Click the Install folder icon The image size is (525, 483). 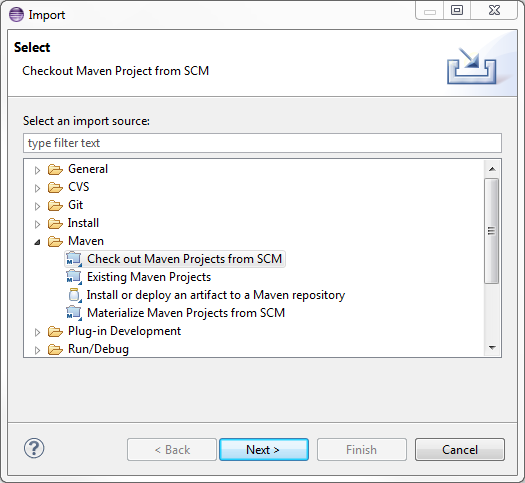tap(55, 224)
